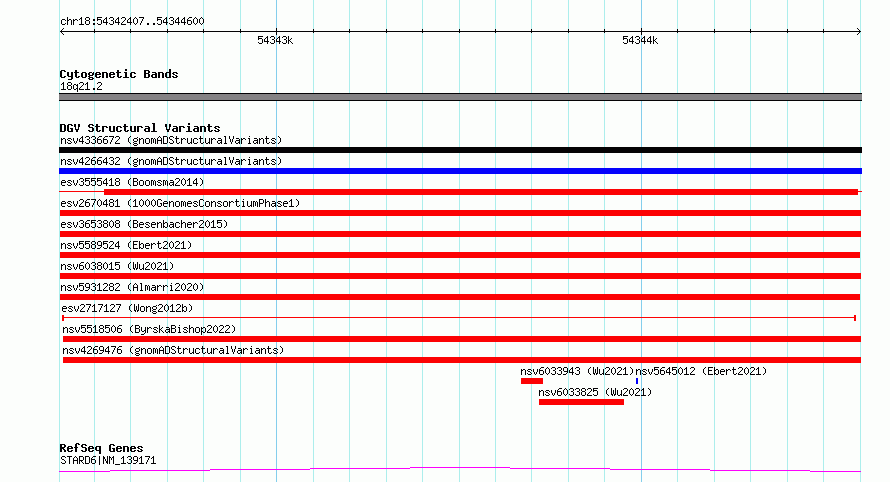Open the RefSeq Genes track title
The height and width of the screenshot is (482, 890).
click(x=101, y=448)
